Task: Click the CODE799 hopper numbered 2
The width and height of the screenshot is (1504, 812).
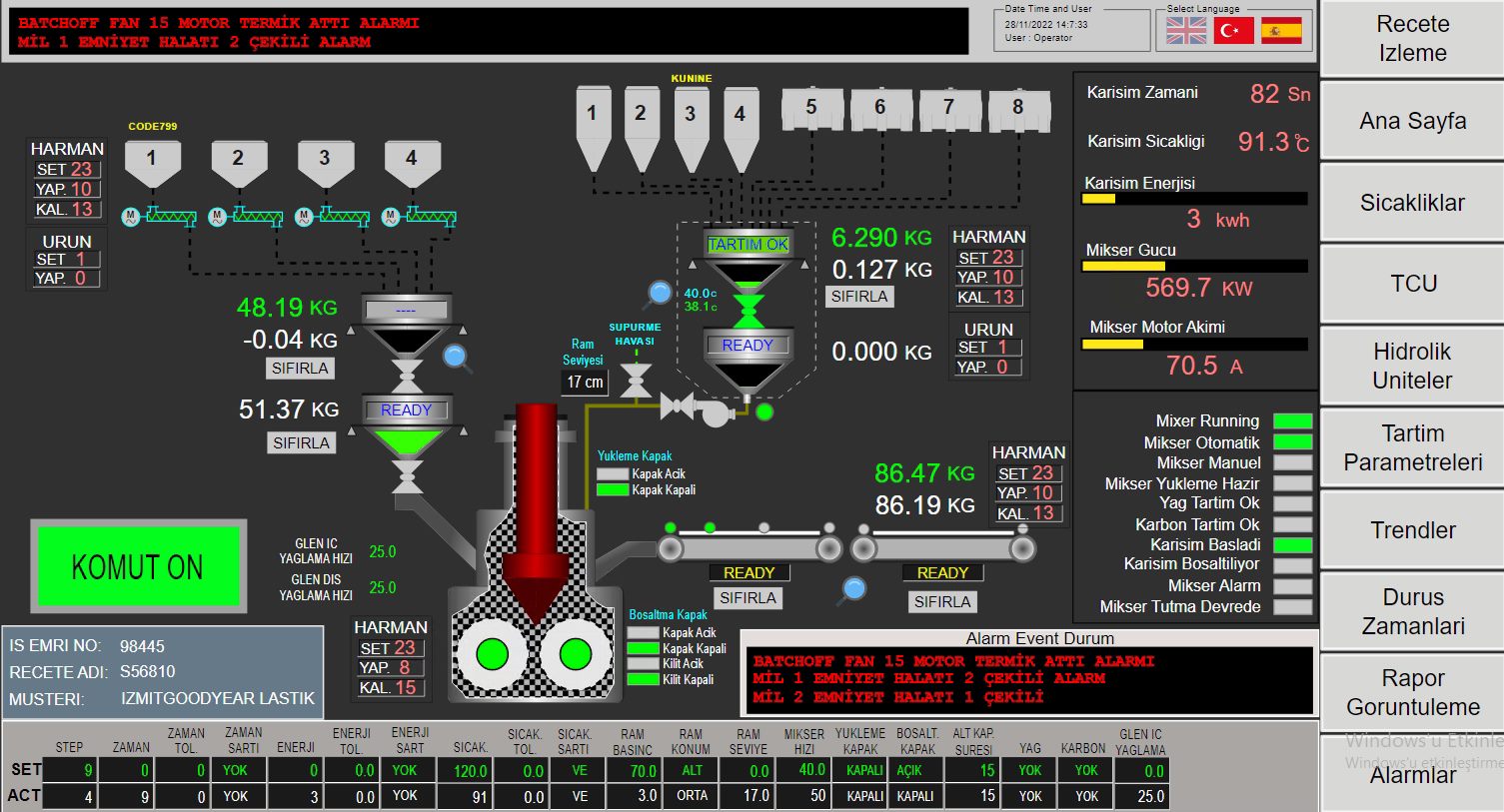Action: [238, 163]
